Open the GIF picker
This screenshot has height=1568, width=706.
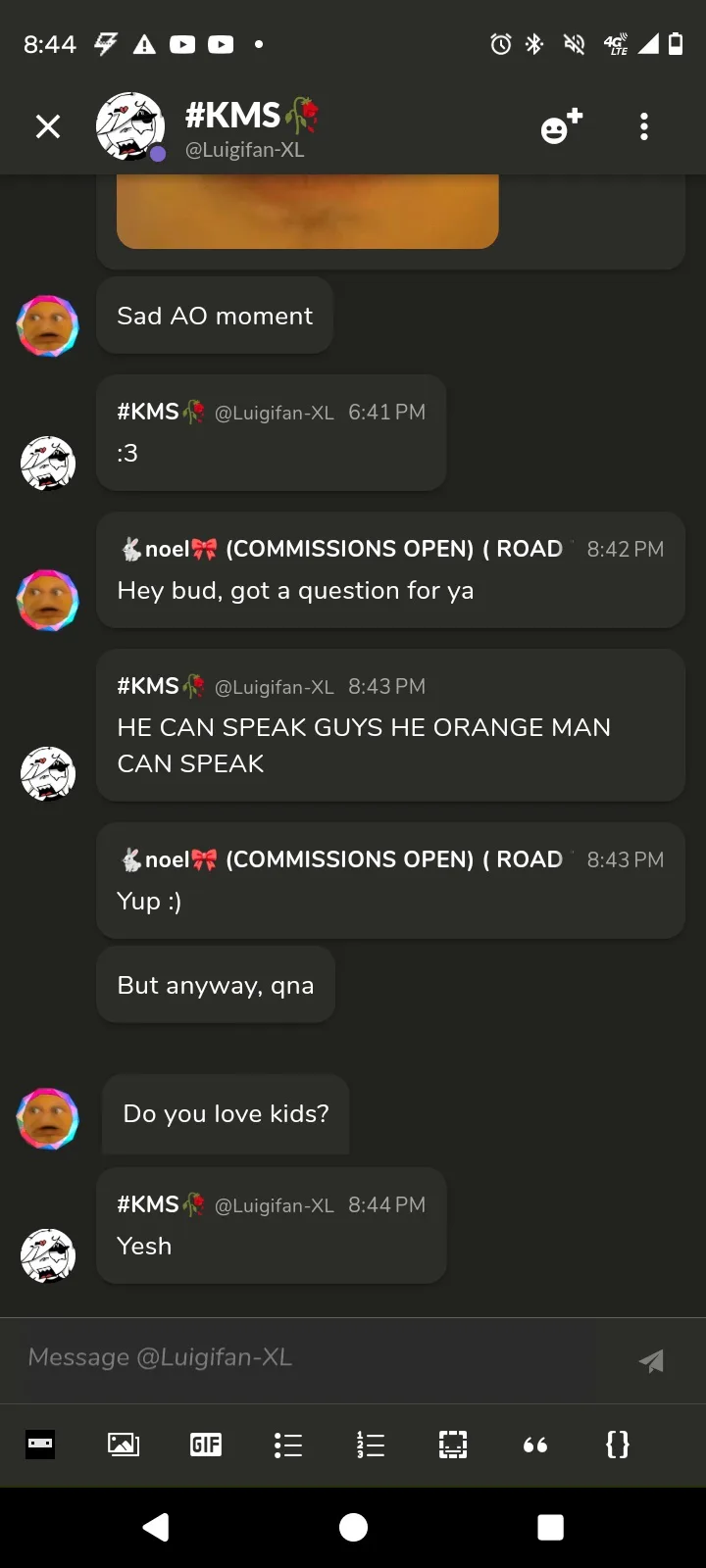206,1444
